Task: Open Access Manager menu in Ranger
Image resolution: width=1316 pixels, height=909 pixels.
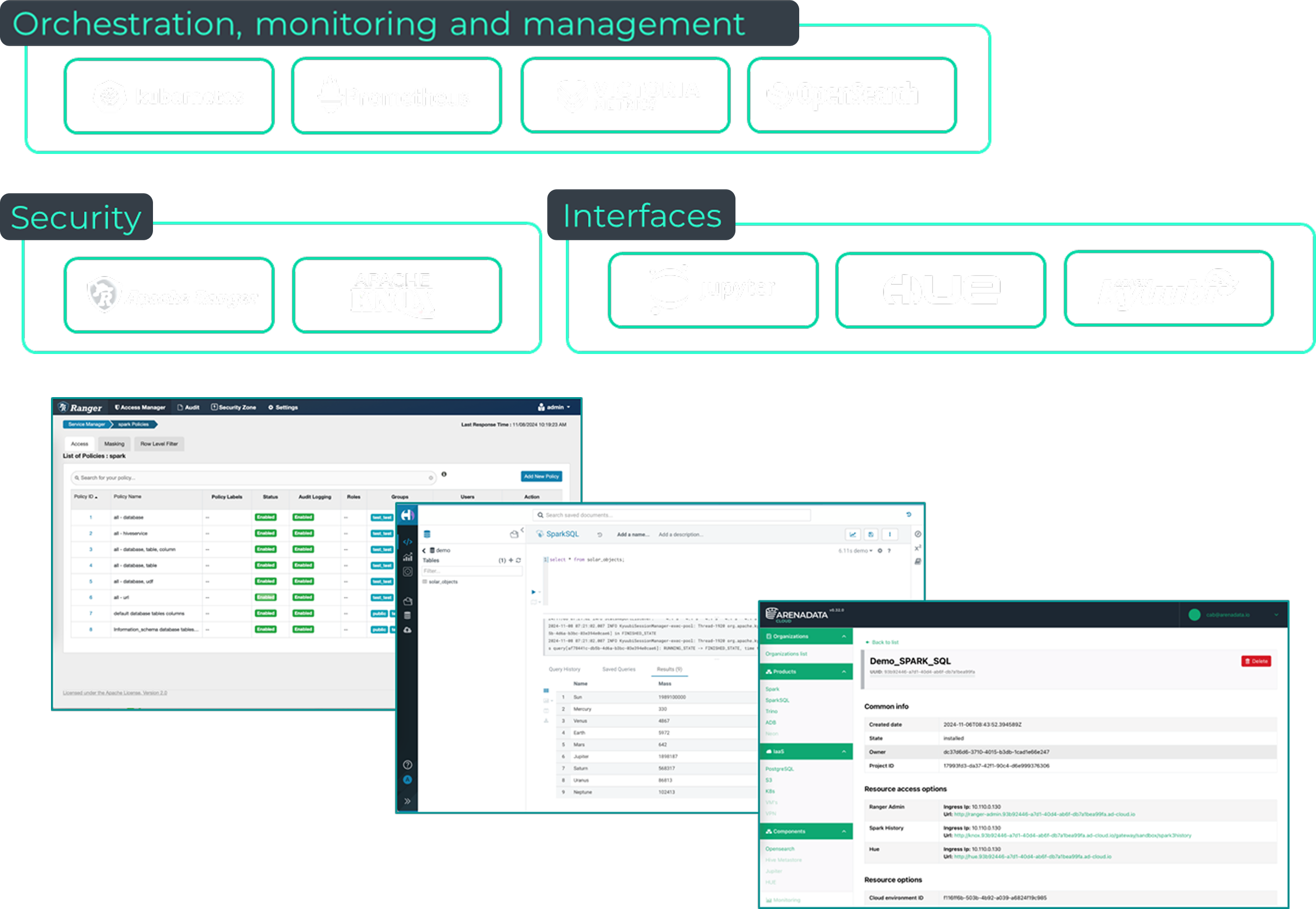Action: click(x=140, y=407)
